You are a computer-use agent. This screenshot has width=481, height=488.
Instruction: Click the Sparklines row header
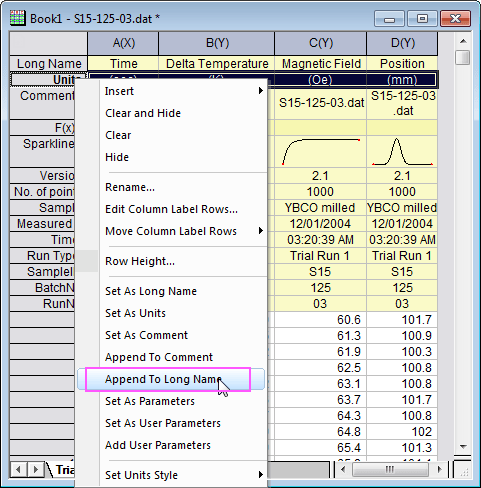click(42, 151)
